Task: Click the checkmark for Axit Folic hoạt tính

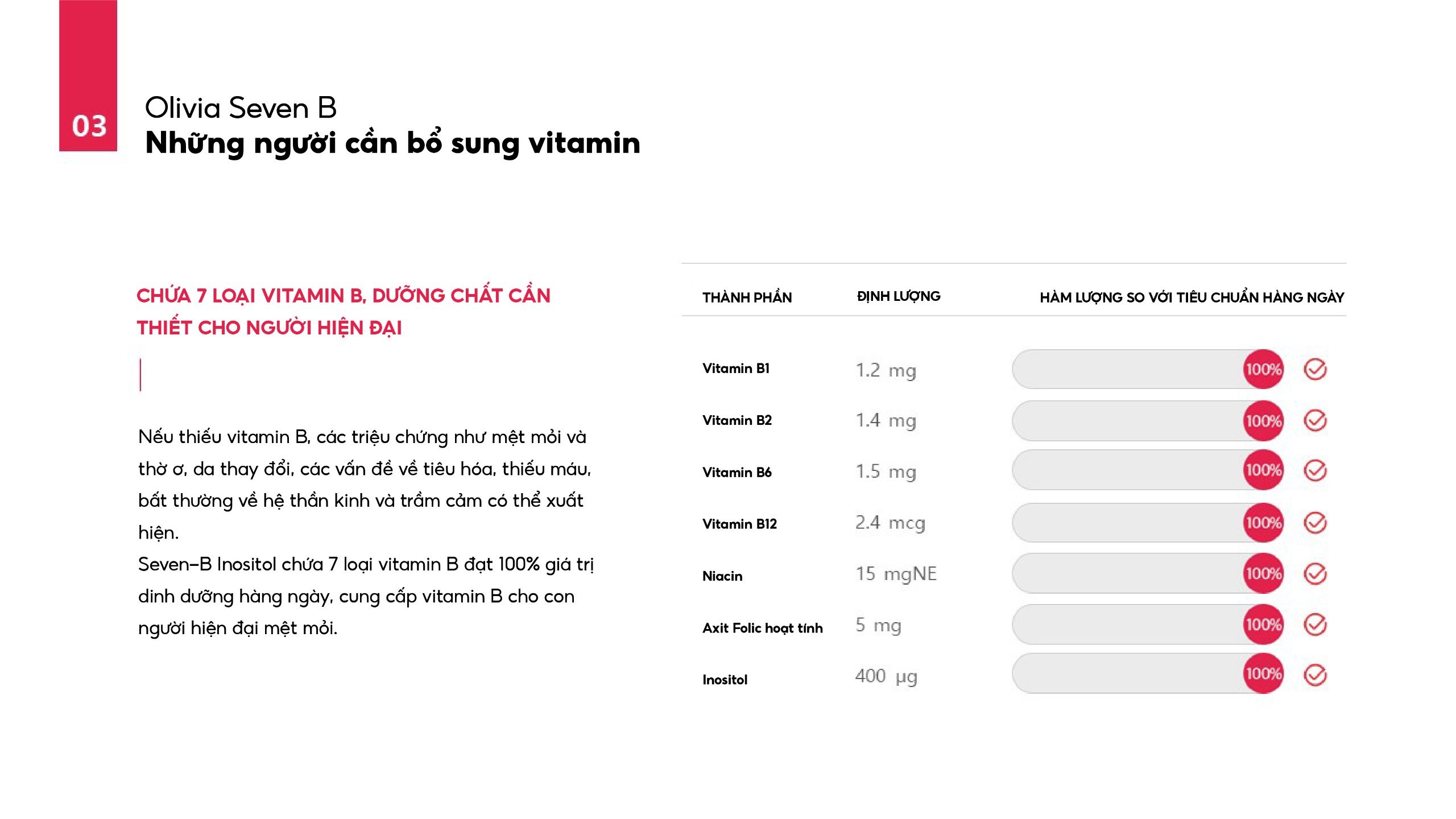Action: [1315, 624]
